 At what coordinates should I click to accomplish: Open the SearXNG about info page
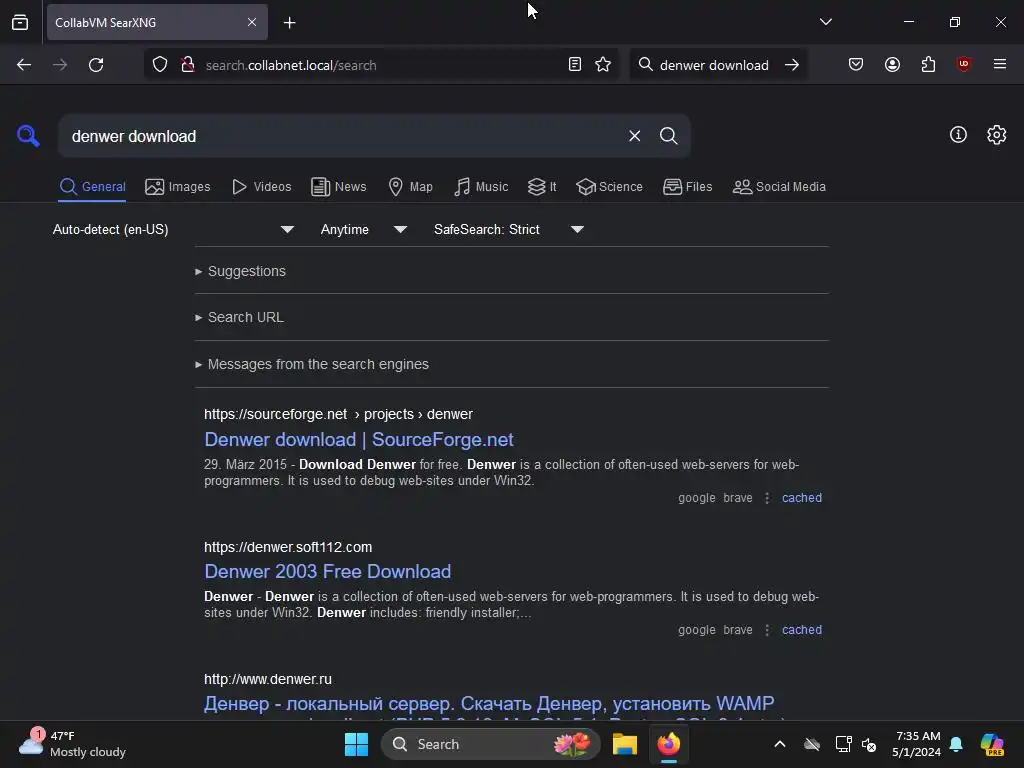tap(958, 135)
